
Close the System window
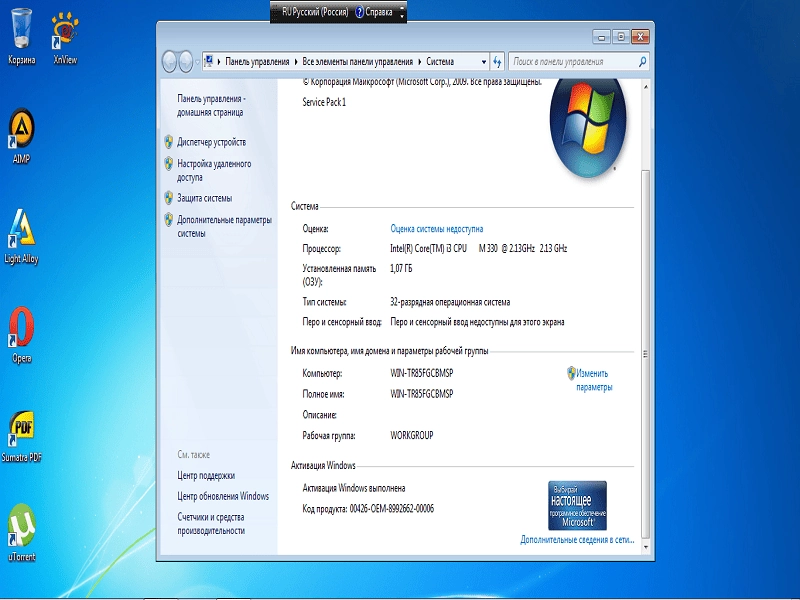(x=640, y=37)
